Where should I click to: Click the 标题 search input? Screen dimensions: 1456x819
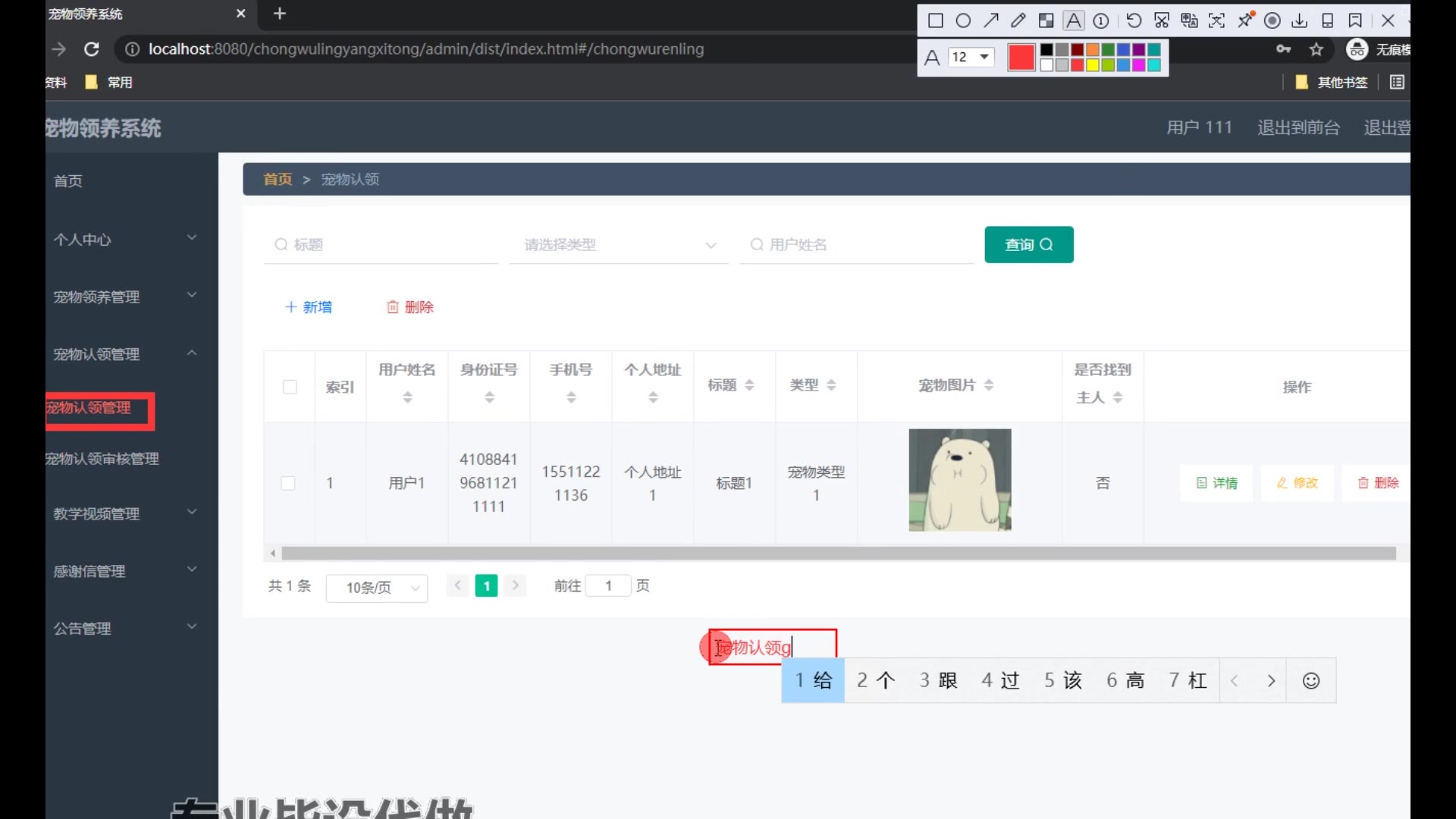(x=381, y=245)
